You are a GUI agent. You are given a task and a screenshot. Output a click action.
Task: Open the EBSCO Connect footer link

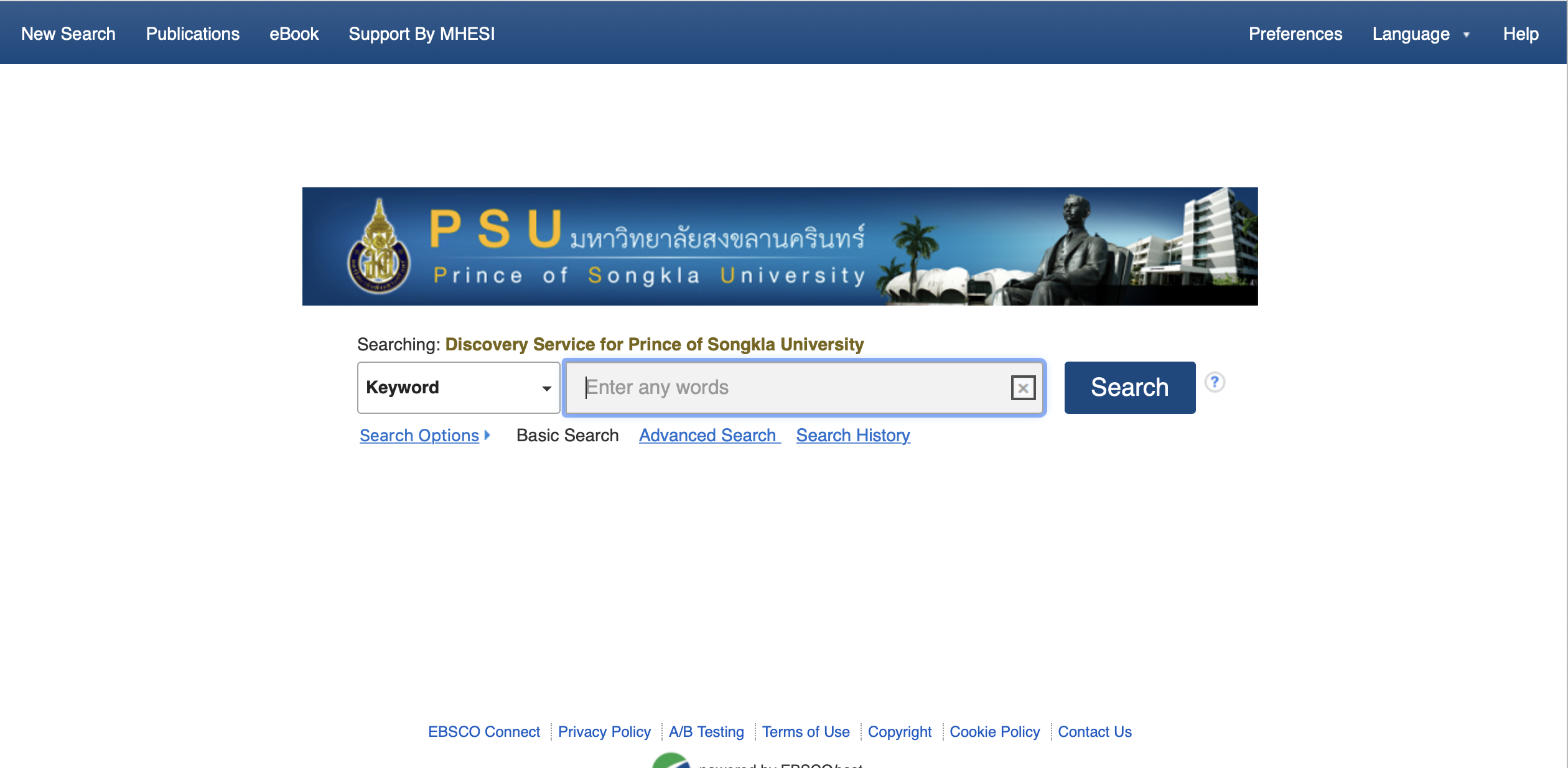pos(484,731)
